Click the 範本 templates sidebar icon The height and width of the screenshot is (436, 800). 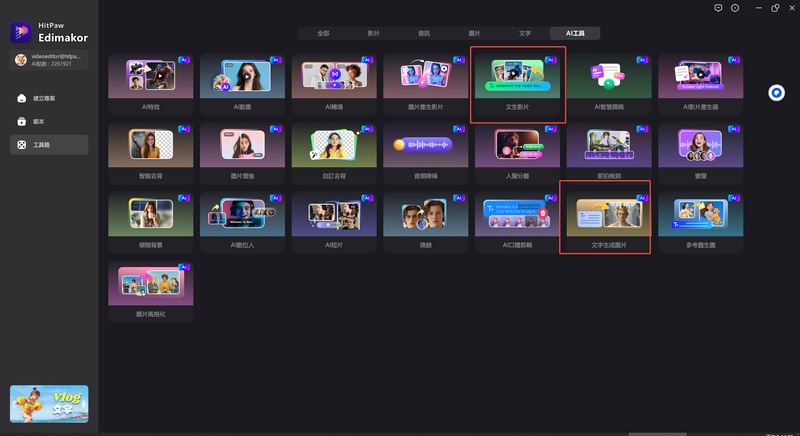[x=21, y=121]
